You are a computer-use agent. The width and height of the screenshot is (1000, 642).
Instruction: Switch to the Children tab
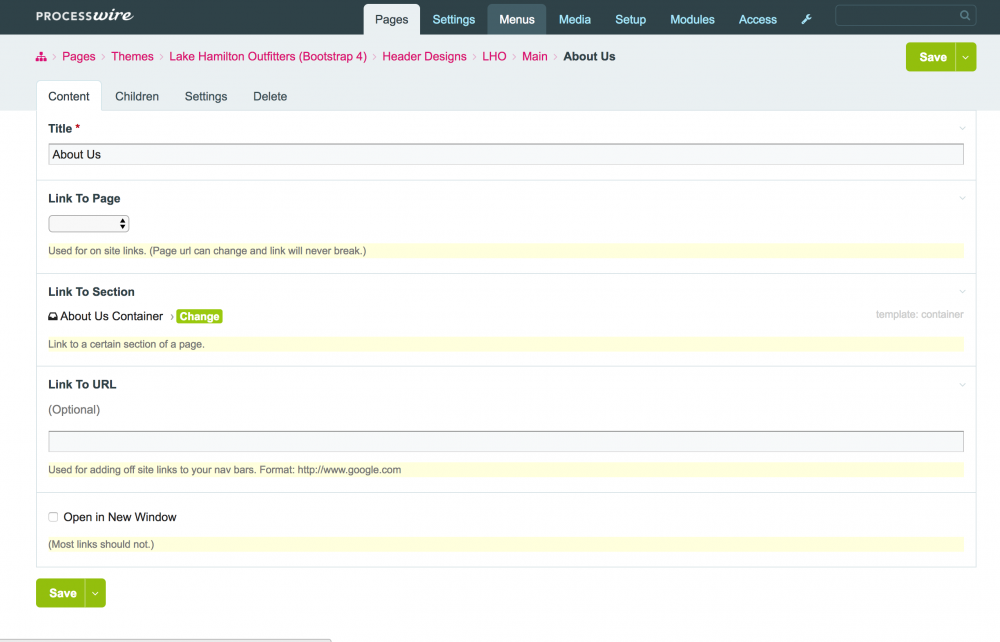pos(137,97)
